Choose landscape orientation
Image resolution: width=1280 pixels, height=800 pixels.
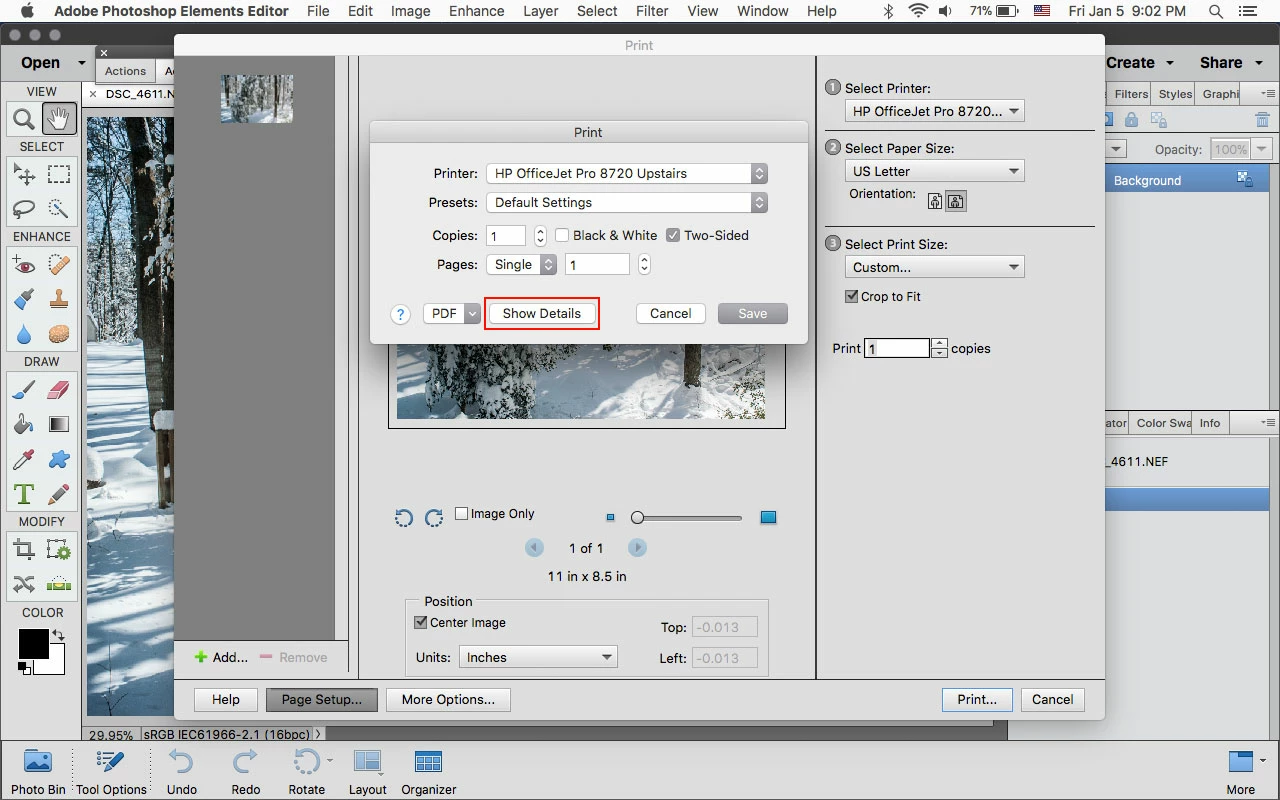(956, 201)
